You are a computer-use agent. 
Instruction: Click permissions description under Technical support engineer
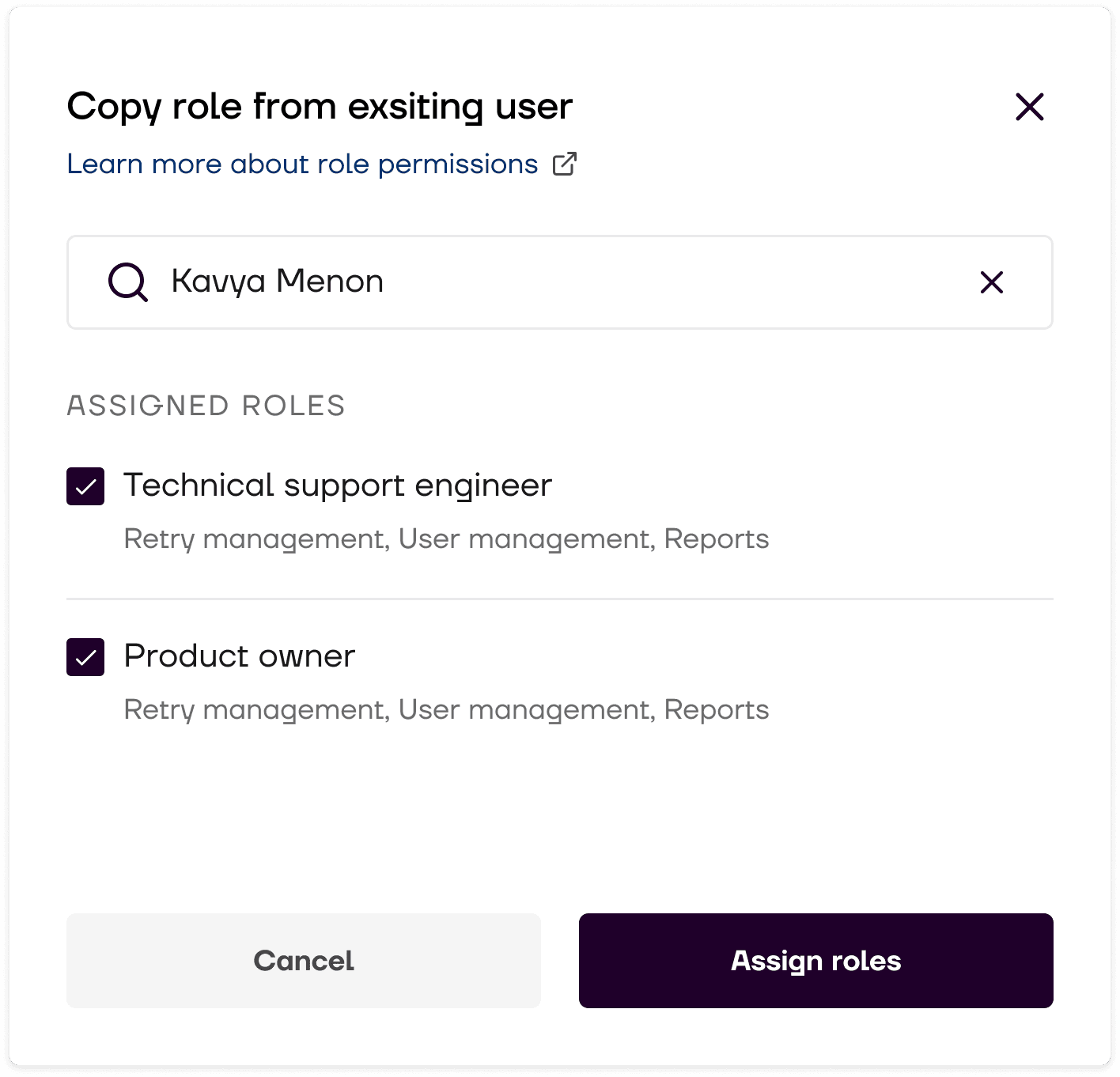[446, 539]
